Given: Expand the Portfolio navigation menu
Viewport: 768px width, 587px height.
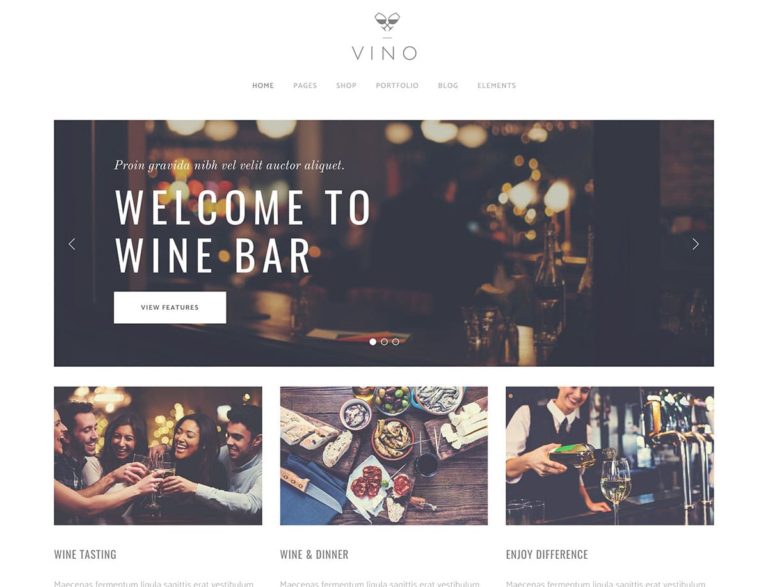Looking at the screenshot, I should 397,85.
